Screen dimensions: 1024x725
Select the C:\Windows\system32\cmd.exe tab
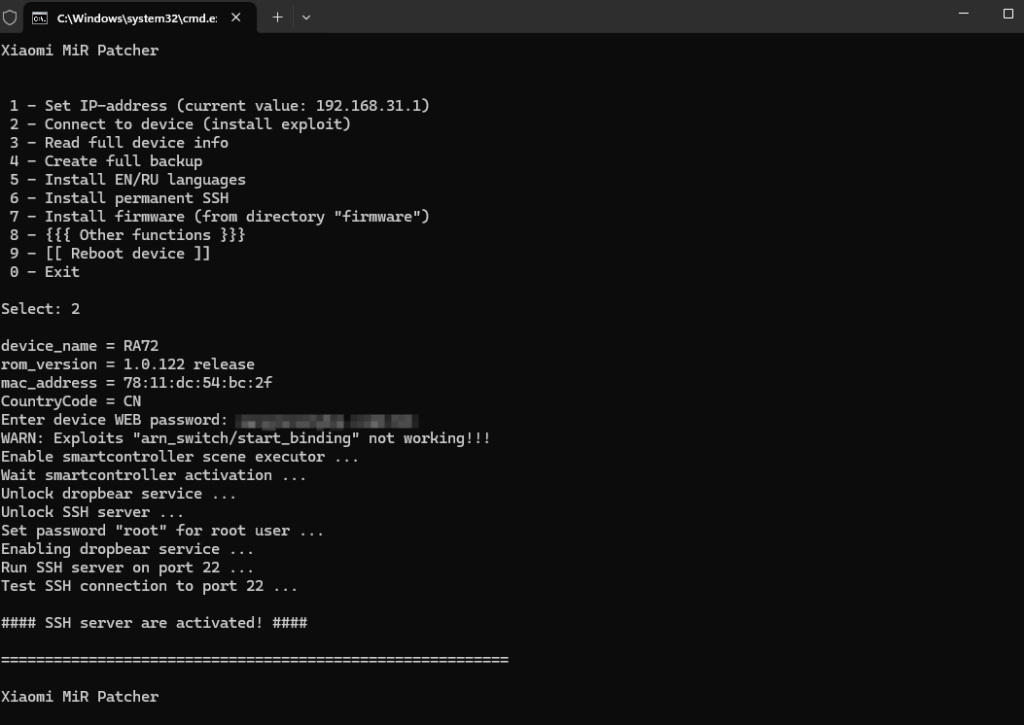point(130,17)
